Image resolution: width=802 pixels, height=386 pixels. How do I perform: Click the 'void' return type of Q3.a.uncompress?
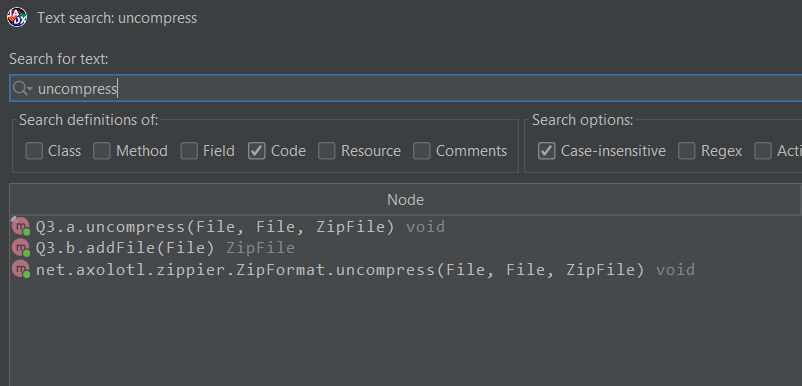pos(426,226)
